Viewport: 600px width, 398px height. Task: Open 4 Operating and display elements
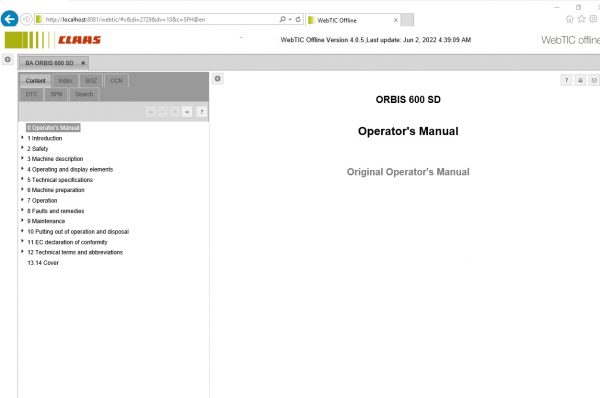(70, 169)
